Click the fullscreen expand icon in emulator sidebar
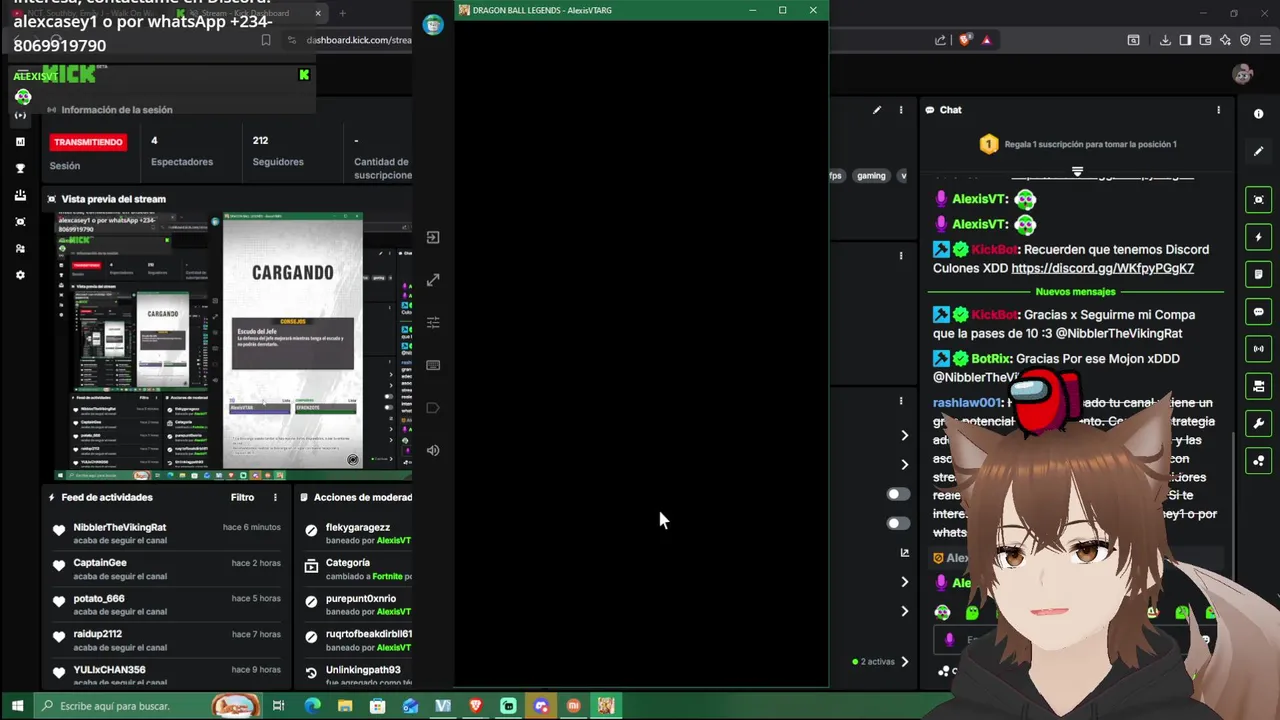Screen dimensions: 1280x720 point(433,280)
